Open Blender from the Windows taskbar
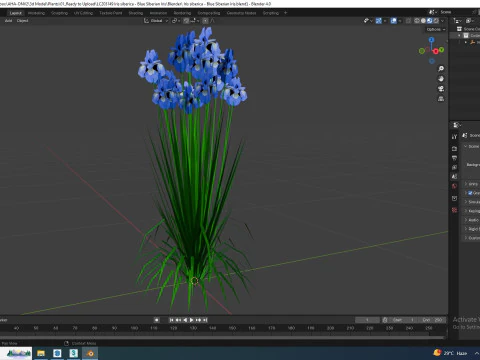The height and width of the screenshot is (360, 480). [90, 353]
